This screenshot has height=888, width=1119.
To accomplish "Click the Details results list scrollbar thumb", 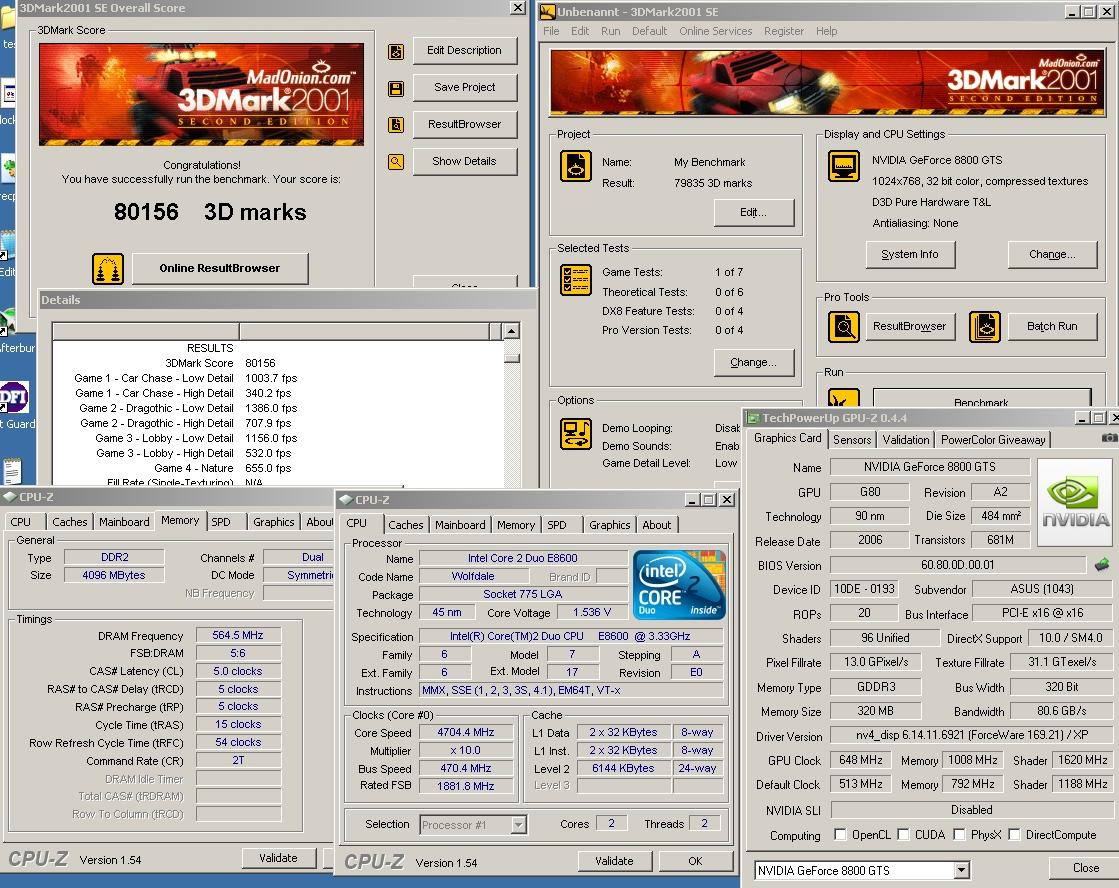I will [511, 358].
